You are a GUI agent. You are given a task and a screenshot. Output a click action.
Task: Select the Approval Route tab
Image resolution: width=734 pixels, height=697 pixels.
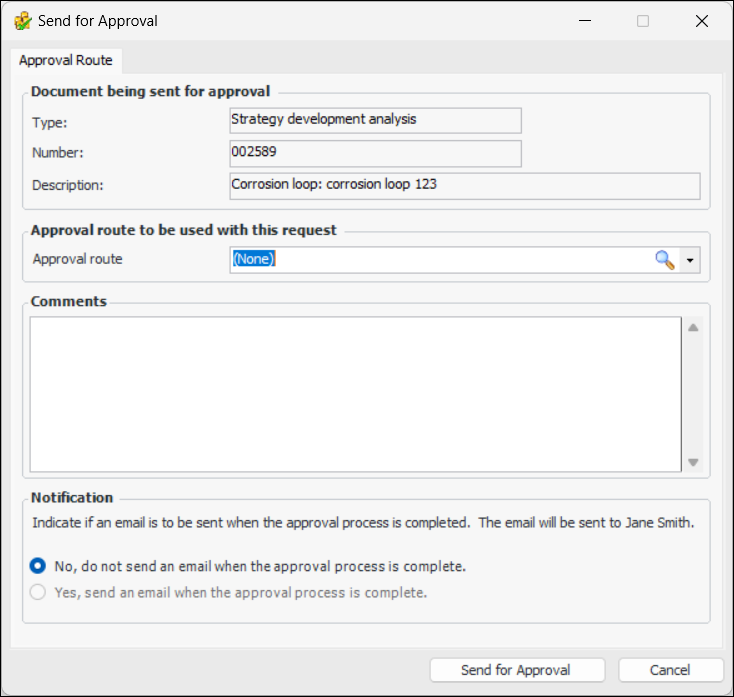pyautogui.click(x=66, y=60)
